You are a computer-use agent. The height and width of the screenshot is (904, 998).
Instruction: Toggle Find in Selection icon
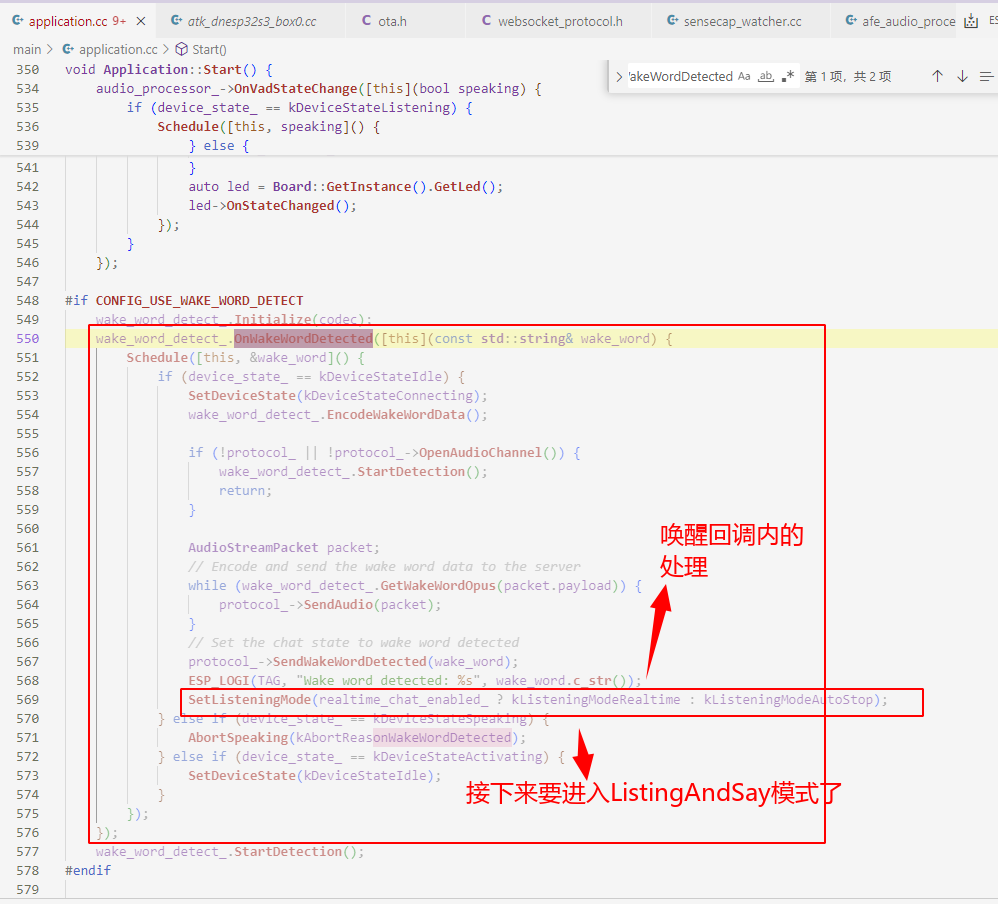[x=986, y=76]
